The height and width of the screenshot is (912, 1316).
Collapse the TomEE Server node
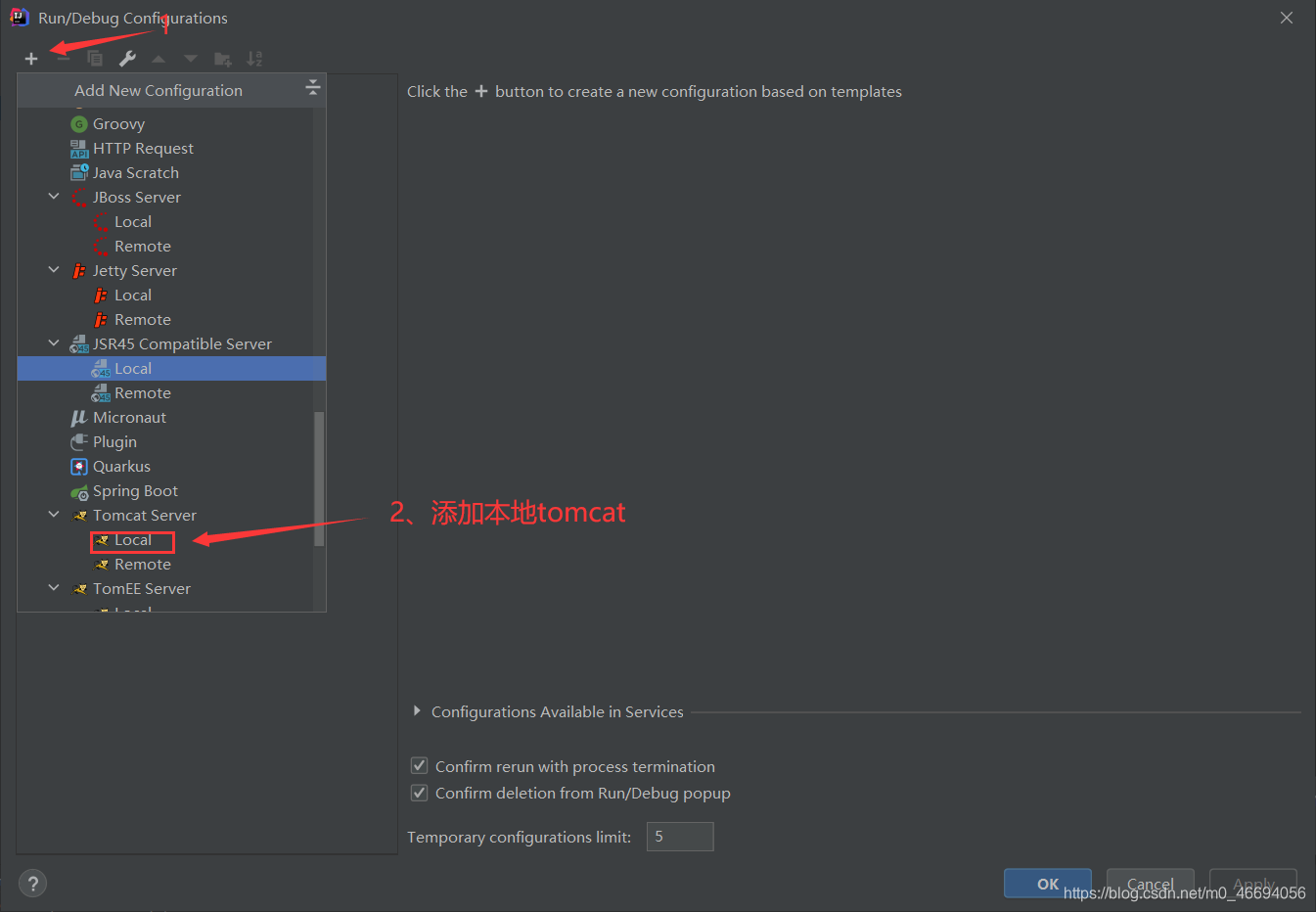coord(54,588)
